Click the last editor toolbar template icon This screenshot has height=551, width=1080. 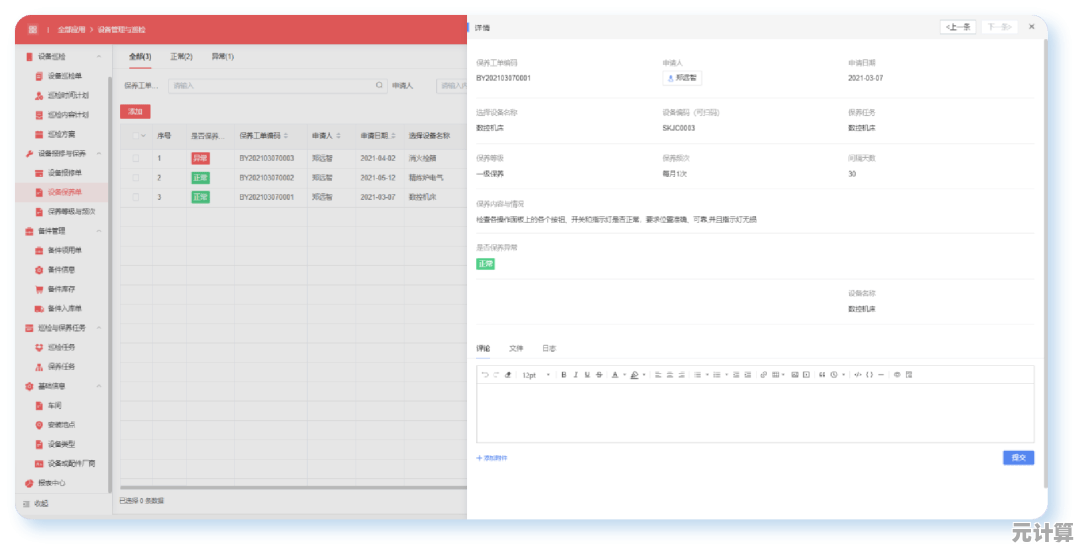pyautogui.click(x=909, y=375)
